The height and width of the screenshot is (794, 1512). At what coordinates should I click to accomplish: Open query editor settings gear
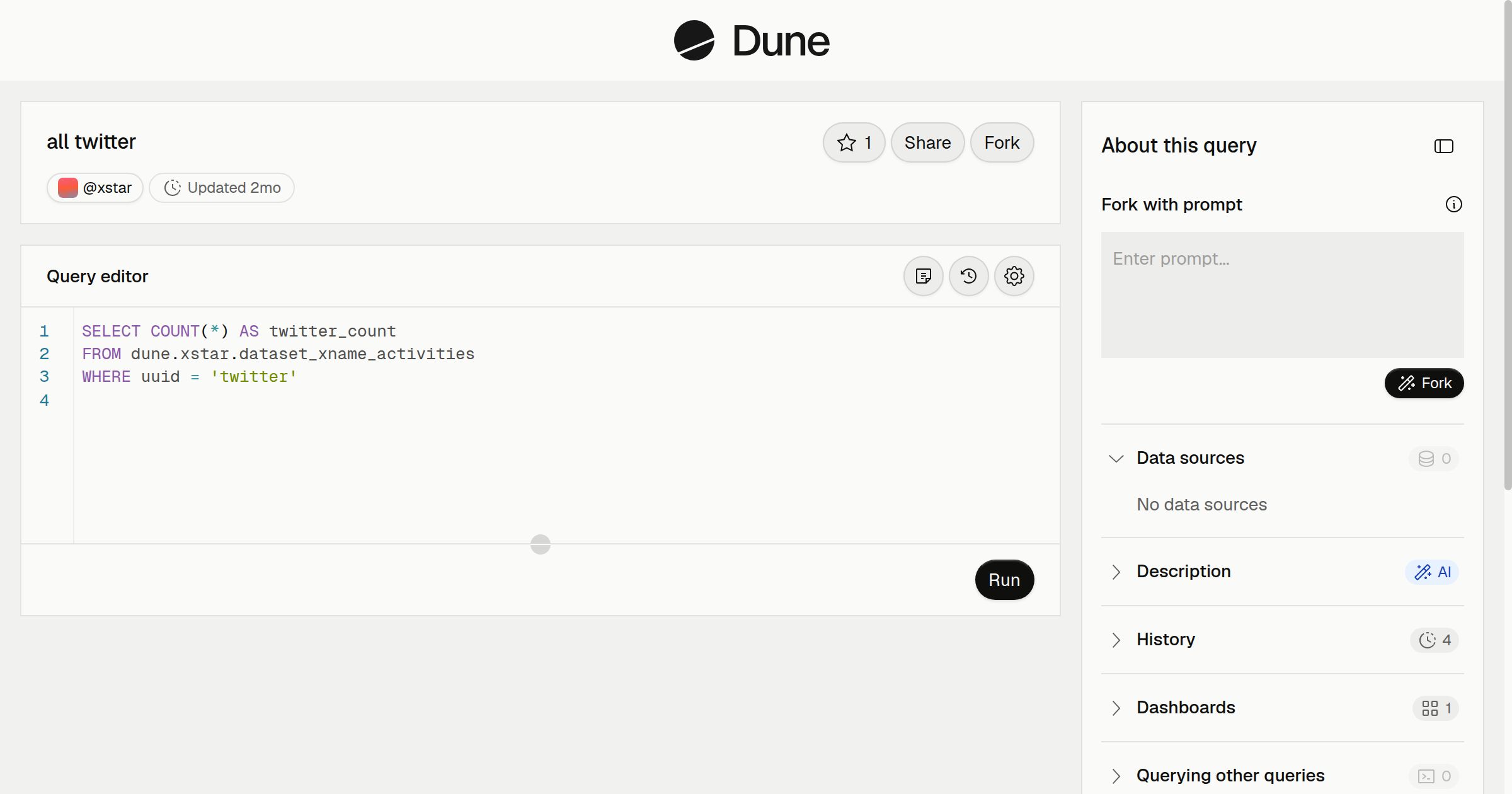pos(1014,276)
